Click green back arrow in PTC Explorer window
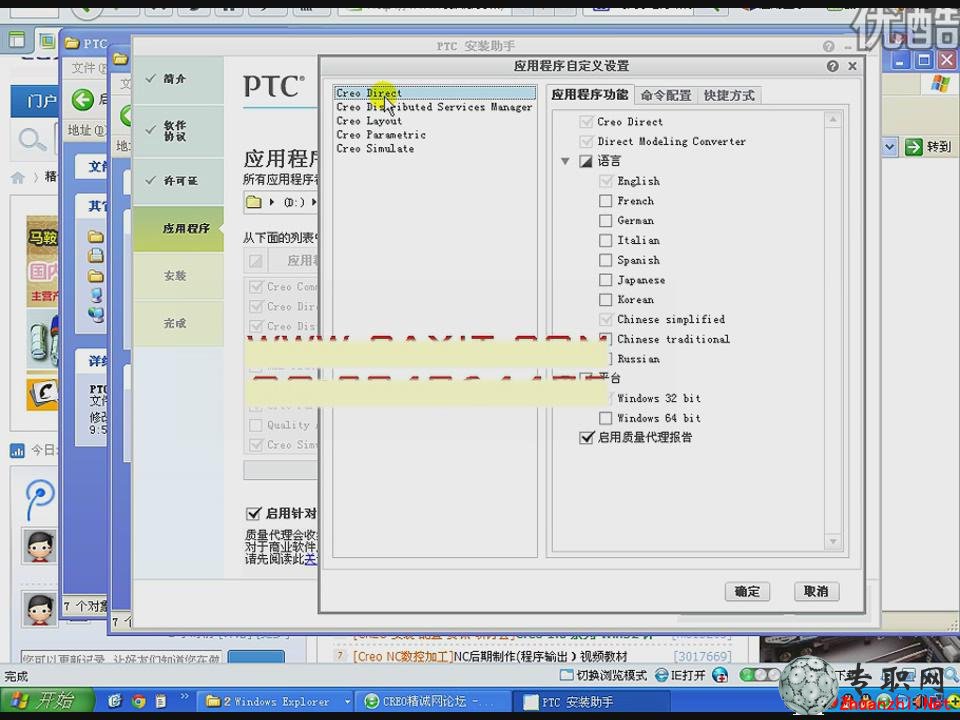This screenshot has height=720, width=960. coord(83,99)
